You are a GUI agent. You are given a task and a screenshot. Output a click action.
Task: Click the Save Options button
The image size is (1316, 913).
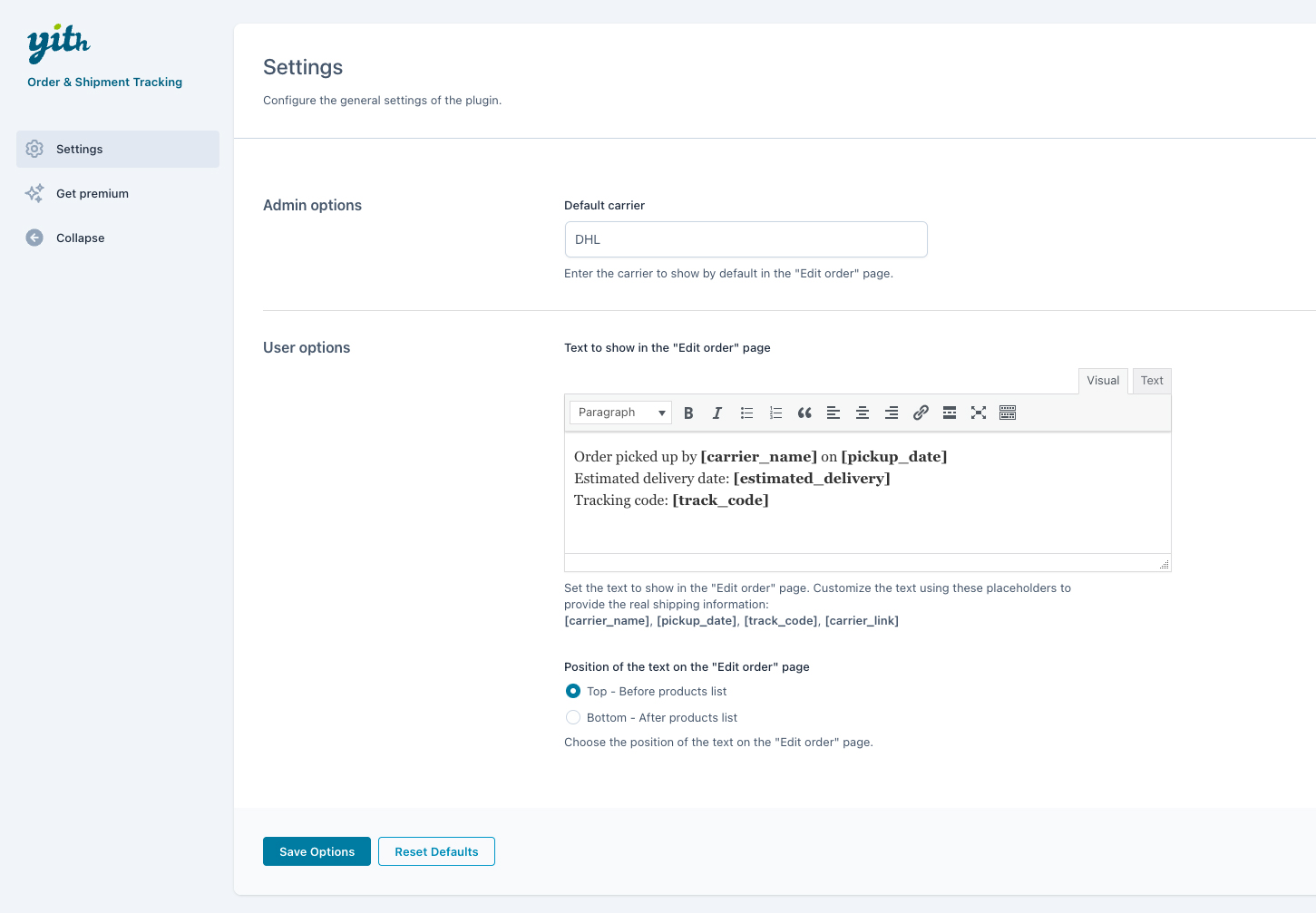tap(317, 851)
